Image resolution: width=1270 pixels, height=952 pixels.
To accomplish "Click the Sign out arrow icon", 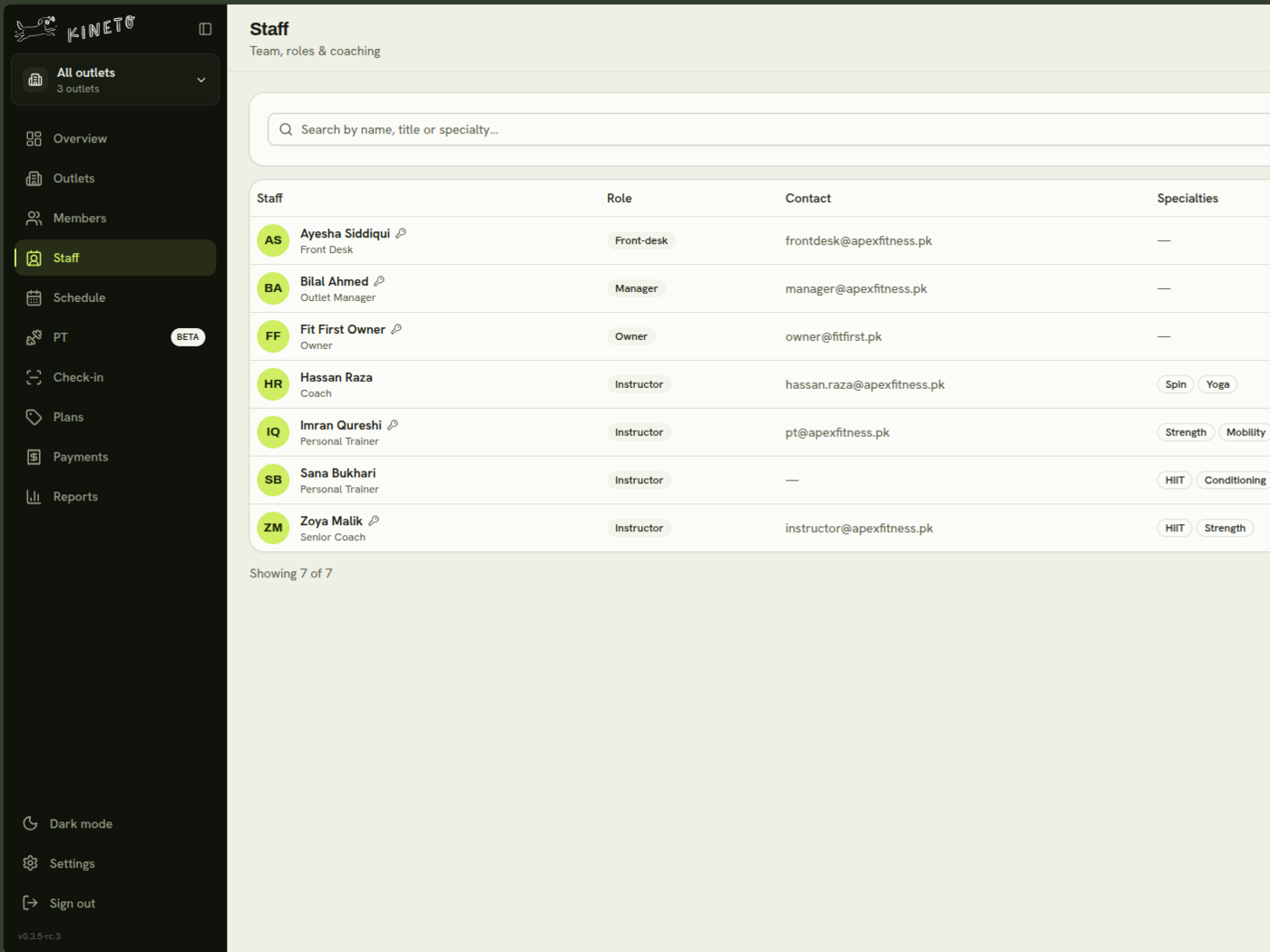I will [x=30, y=903].
